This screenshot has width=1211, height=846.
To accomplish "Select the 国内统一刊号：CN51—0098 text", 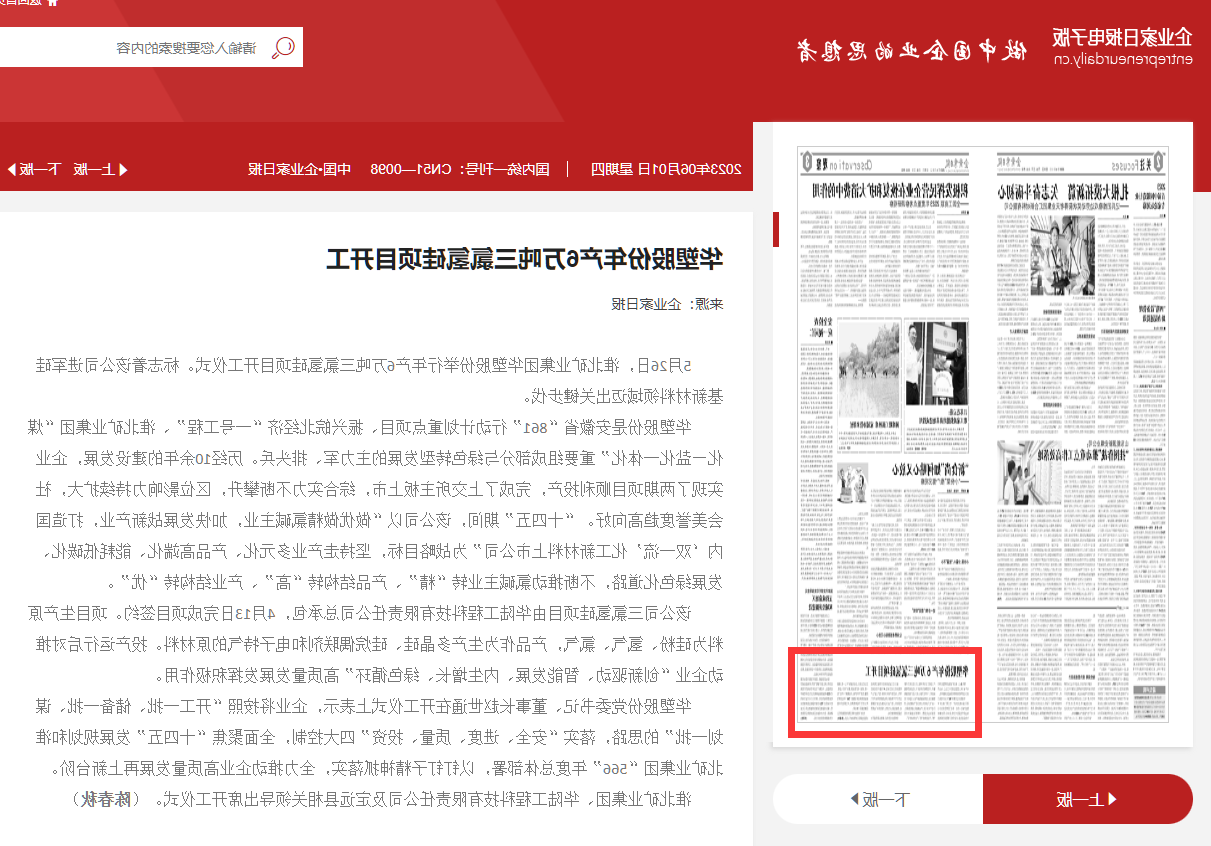I will pos(461,169).
